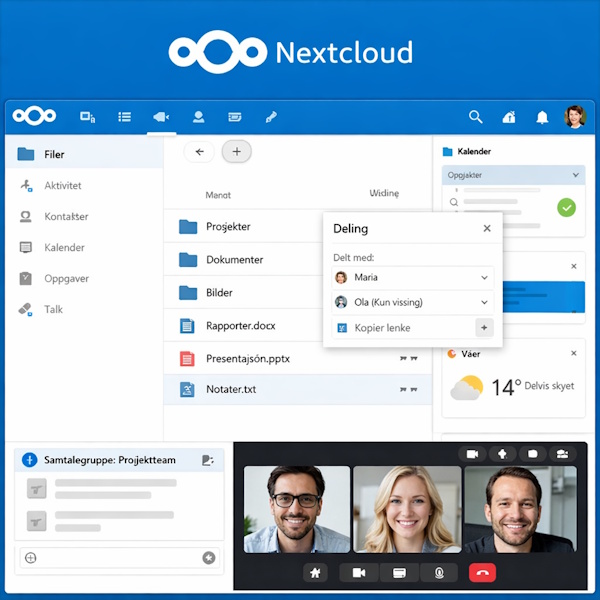600x600 pixels.
Task: Click the participants icon at call window top
Action: coord(562,454)
